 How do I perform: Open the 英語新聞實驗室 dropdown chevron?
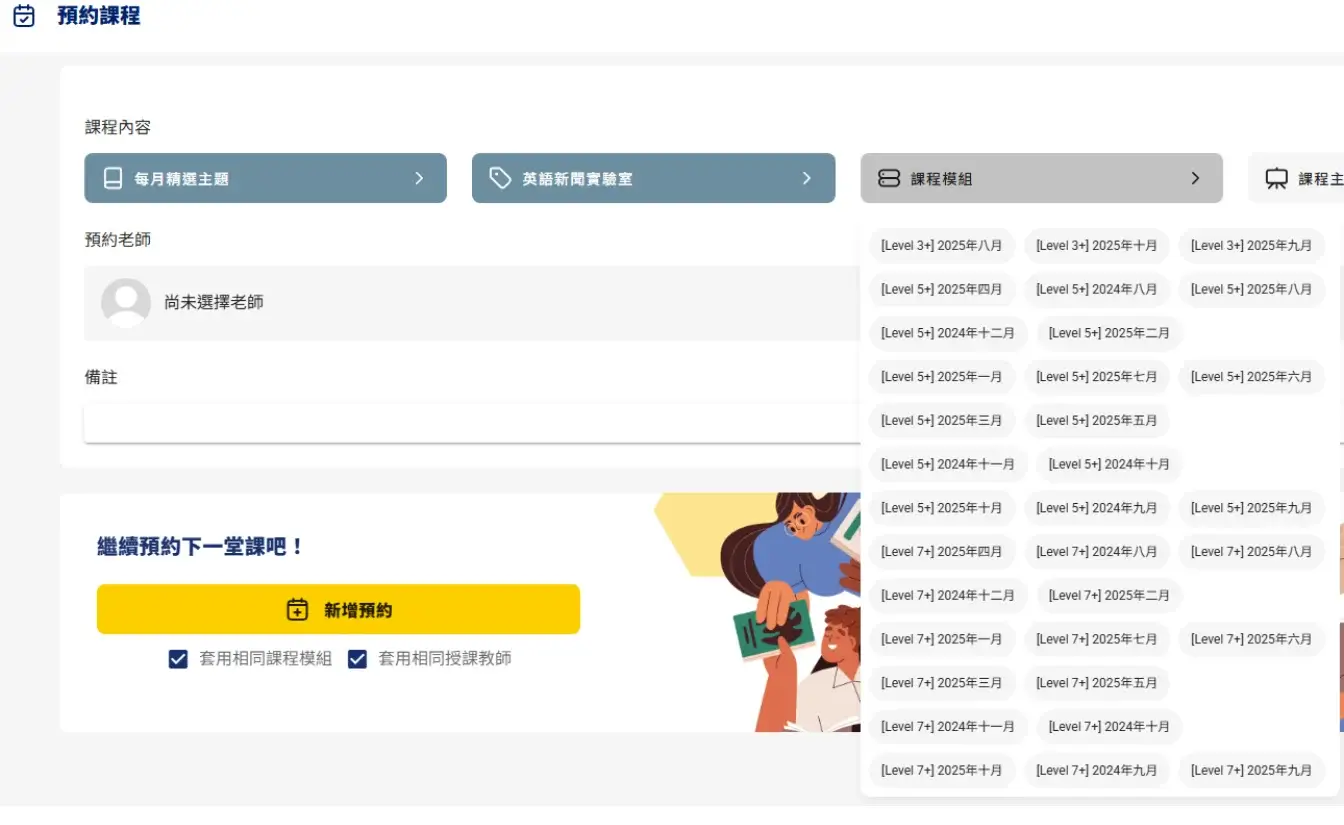[x=807, y=177]
